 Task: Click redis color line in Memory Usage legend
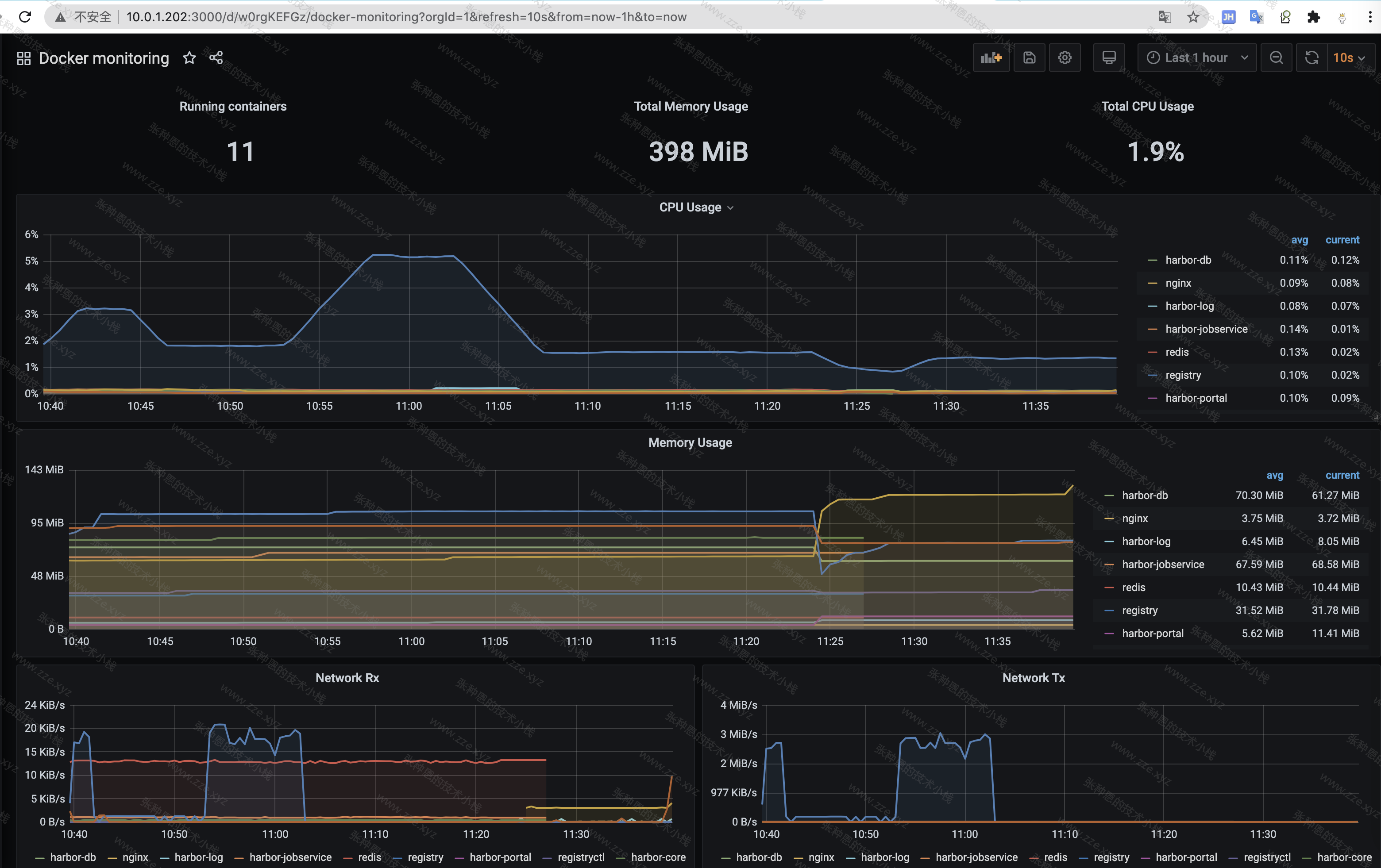[x=1109, y=588]
